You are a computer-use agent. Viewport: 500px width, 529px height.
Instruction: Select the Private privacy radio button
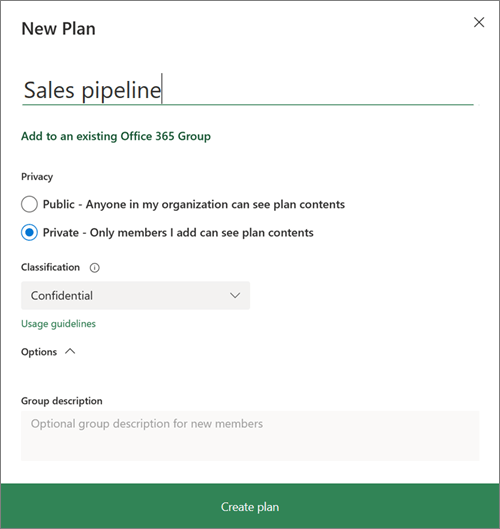(x=29, y=232)
